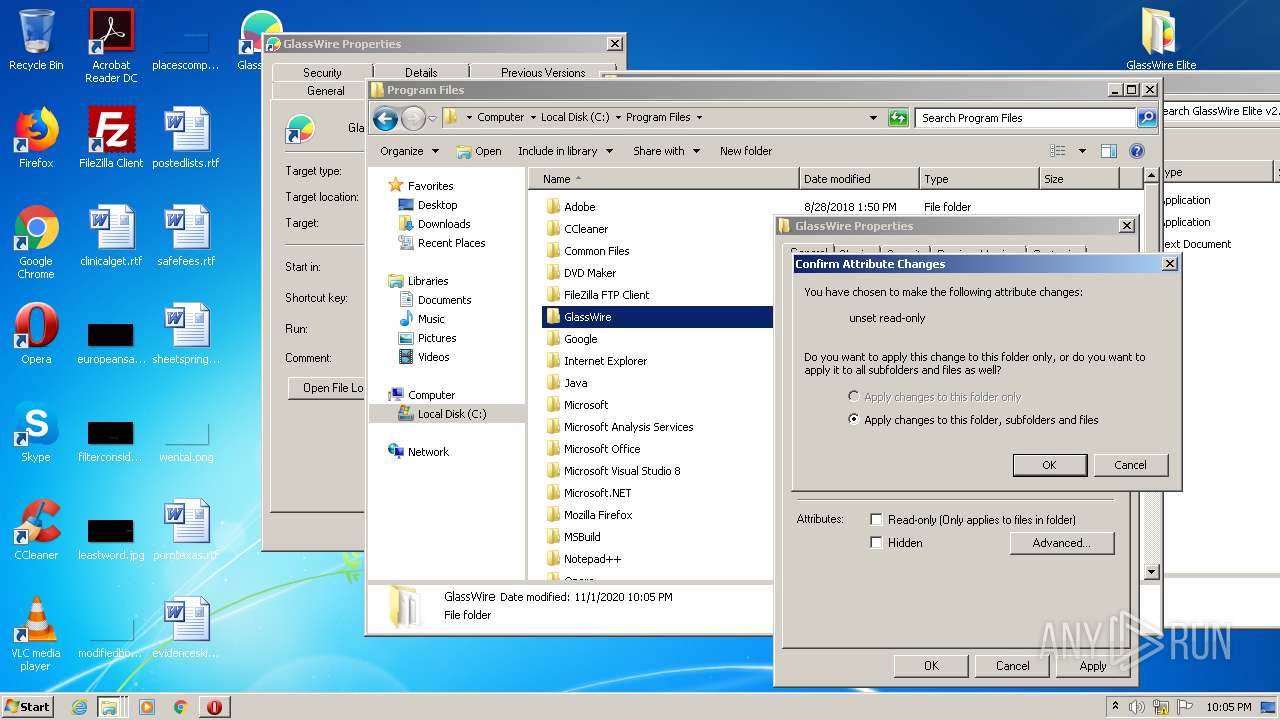Click the refresh button beside address bar
Viewport: 1280px width, 720px height.
click(x=898, y=118)
